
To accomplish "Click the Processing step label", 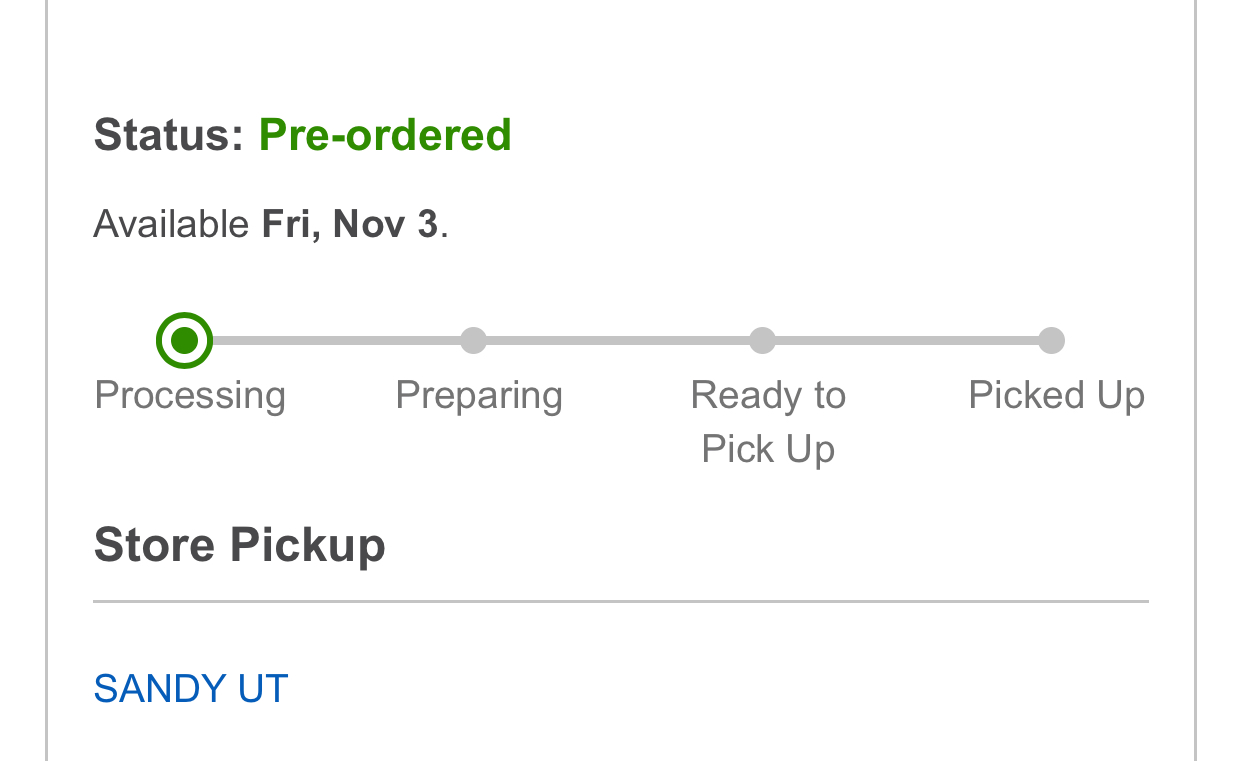I will point(190,396).
